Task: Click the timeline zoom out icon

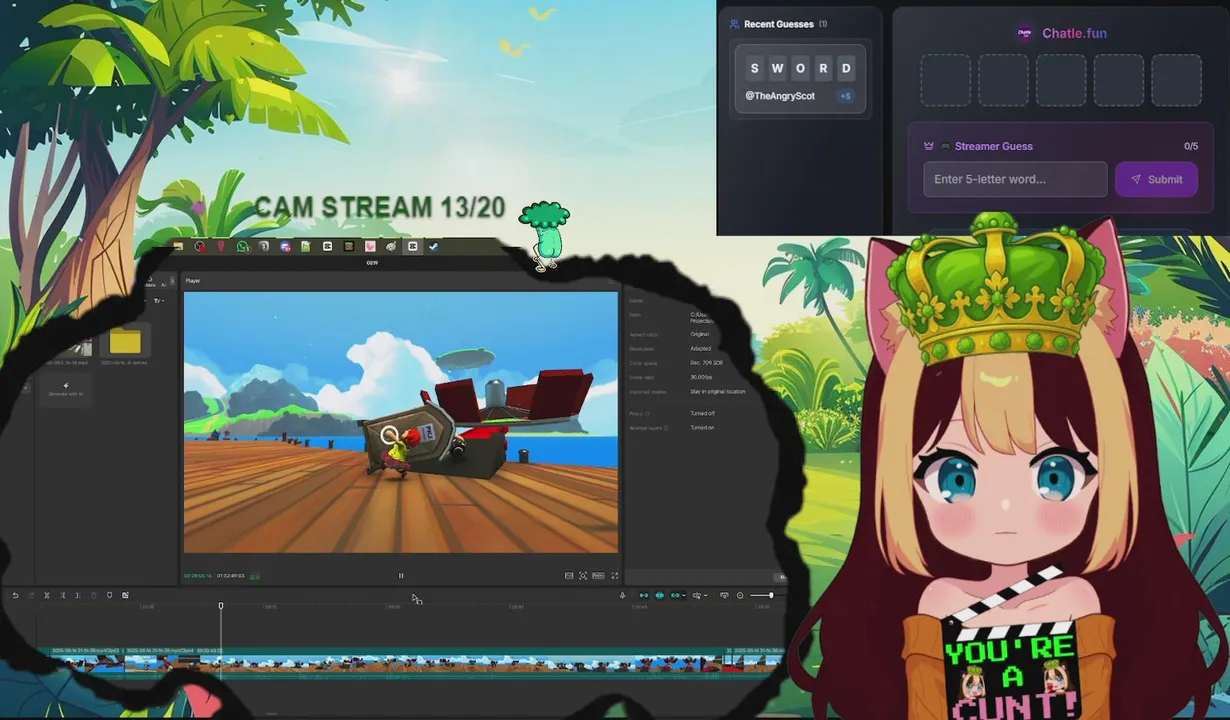Action: [x=740, y=595]
